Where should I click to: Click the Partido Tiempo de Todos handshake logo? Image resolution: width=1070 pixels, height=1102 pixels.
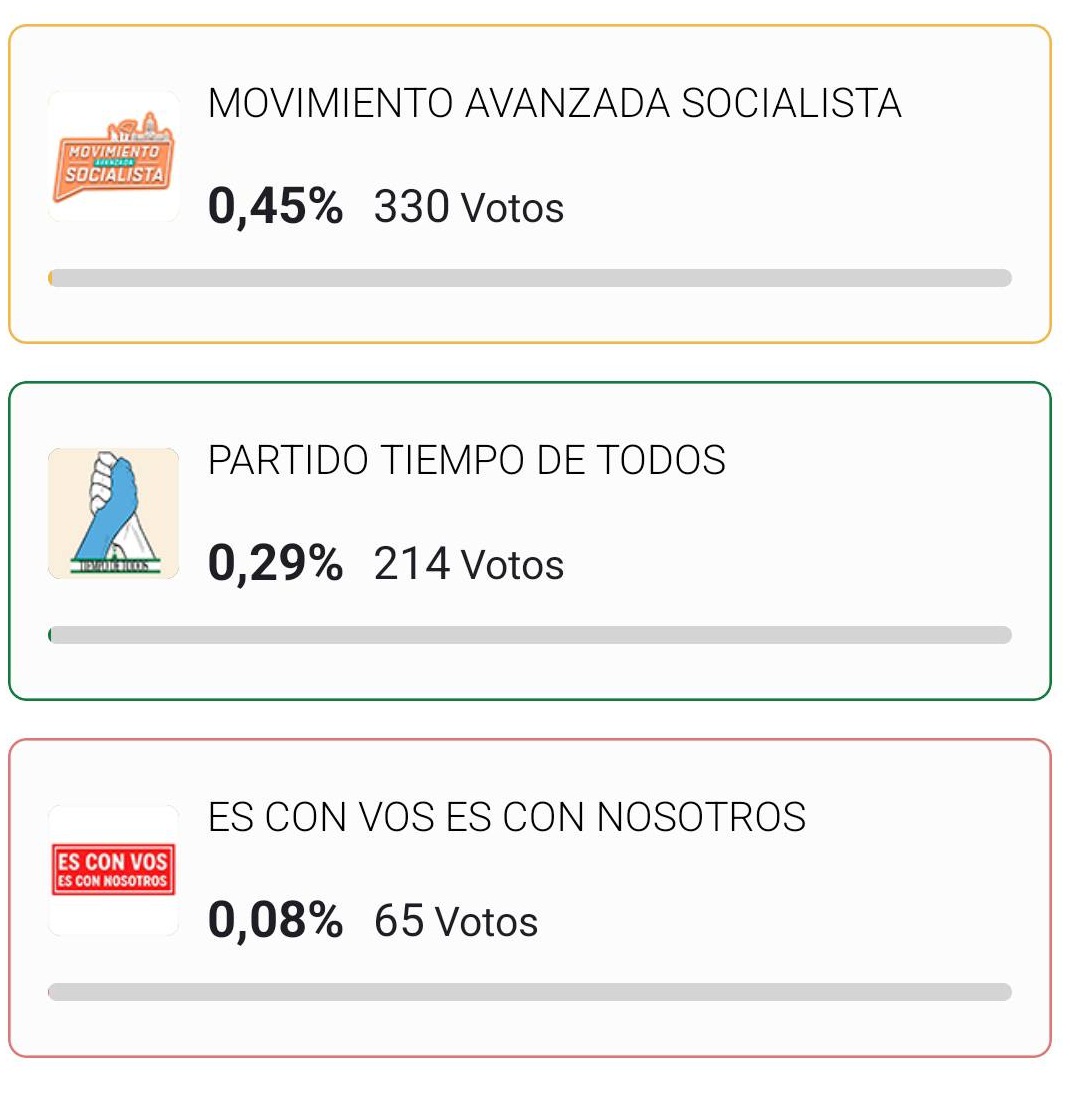[113, 513]
